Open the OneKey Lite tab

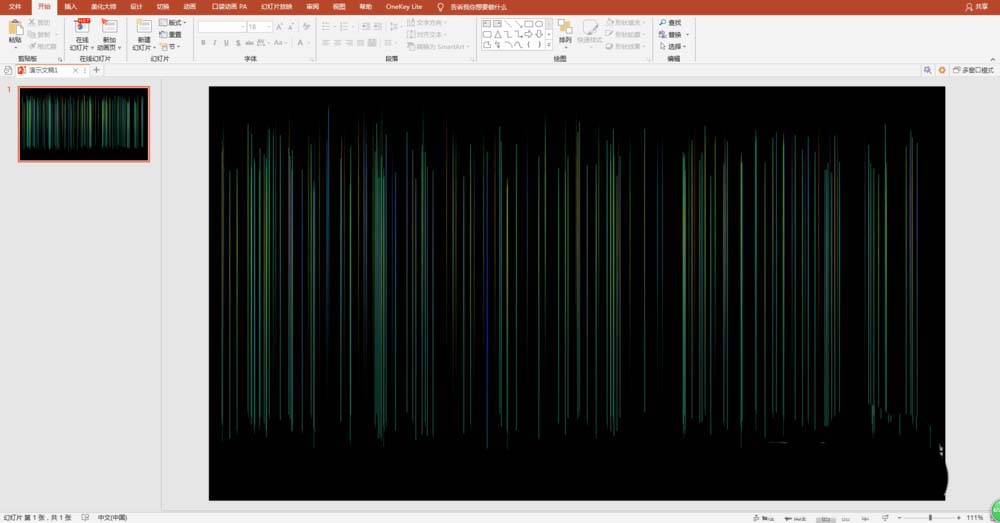click(x=404, y=6)
